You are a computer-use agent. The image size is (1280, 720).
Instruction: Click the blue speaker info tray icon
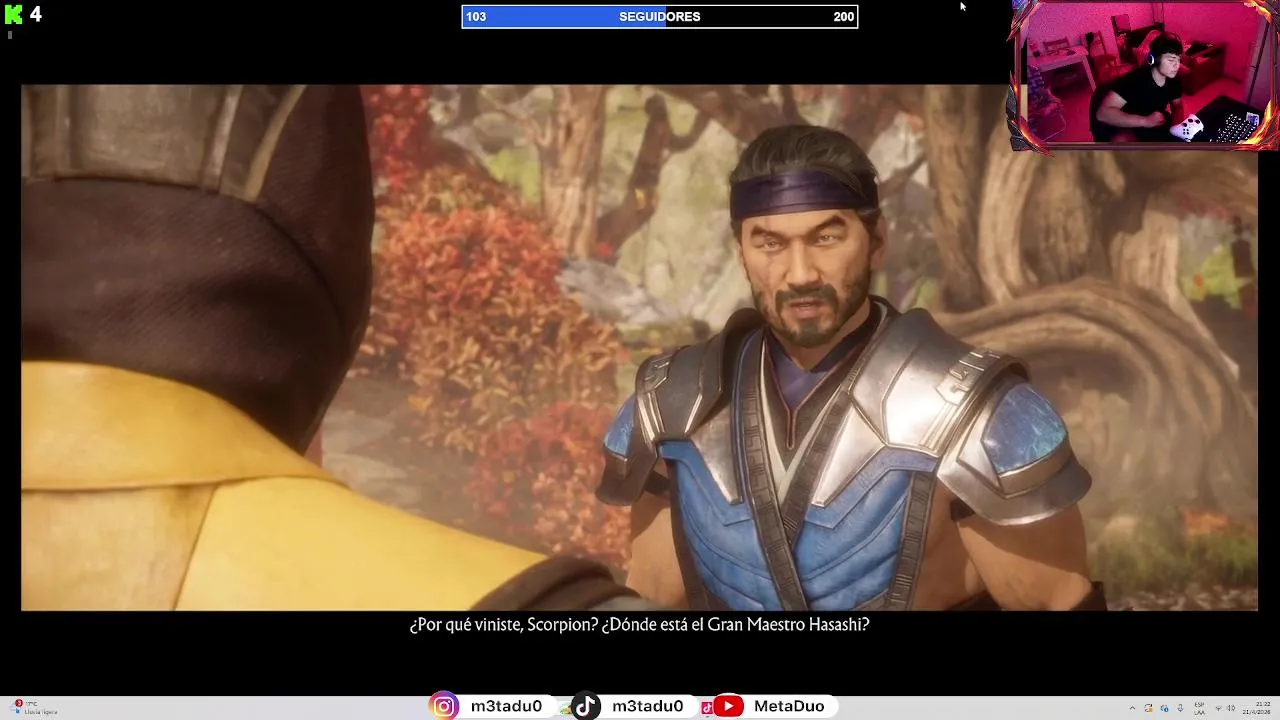[1165, 708]
